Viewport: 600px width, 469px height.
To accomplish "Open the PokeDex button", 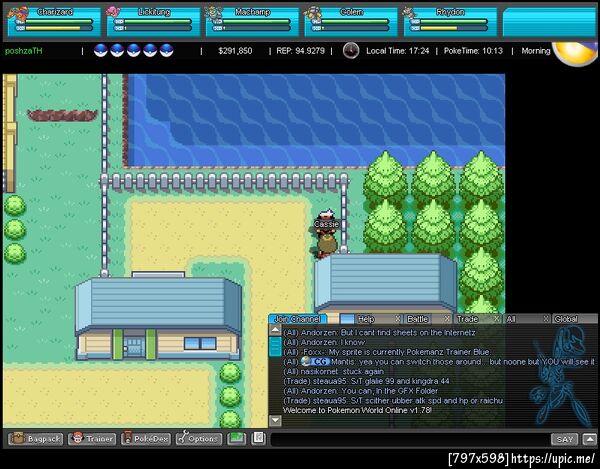I will pos(145,438).
